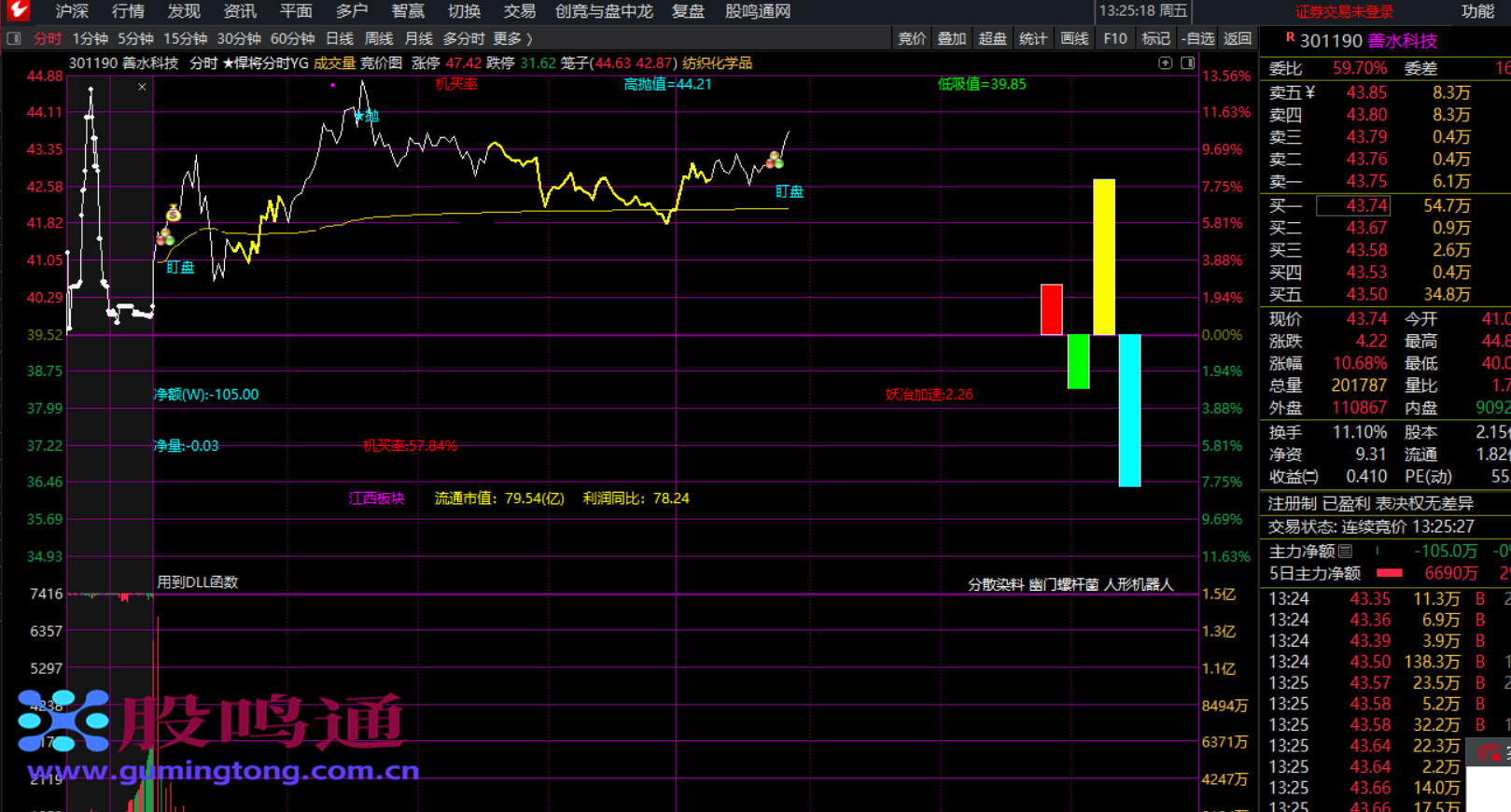The width and height of the screenshot is (1511, 812).
Task: Open the 股鸣通网 menu
Action: (x=758, y=11)
